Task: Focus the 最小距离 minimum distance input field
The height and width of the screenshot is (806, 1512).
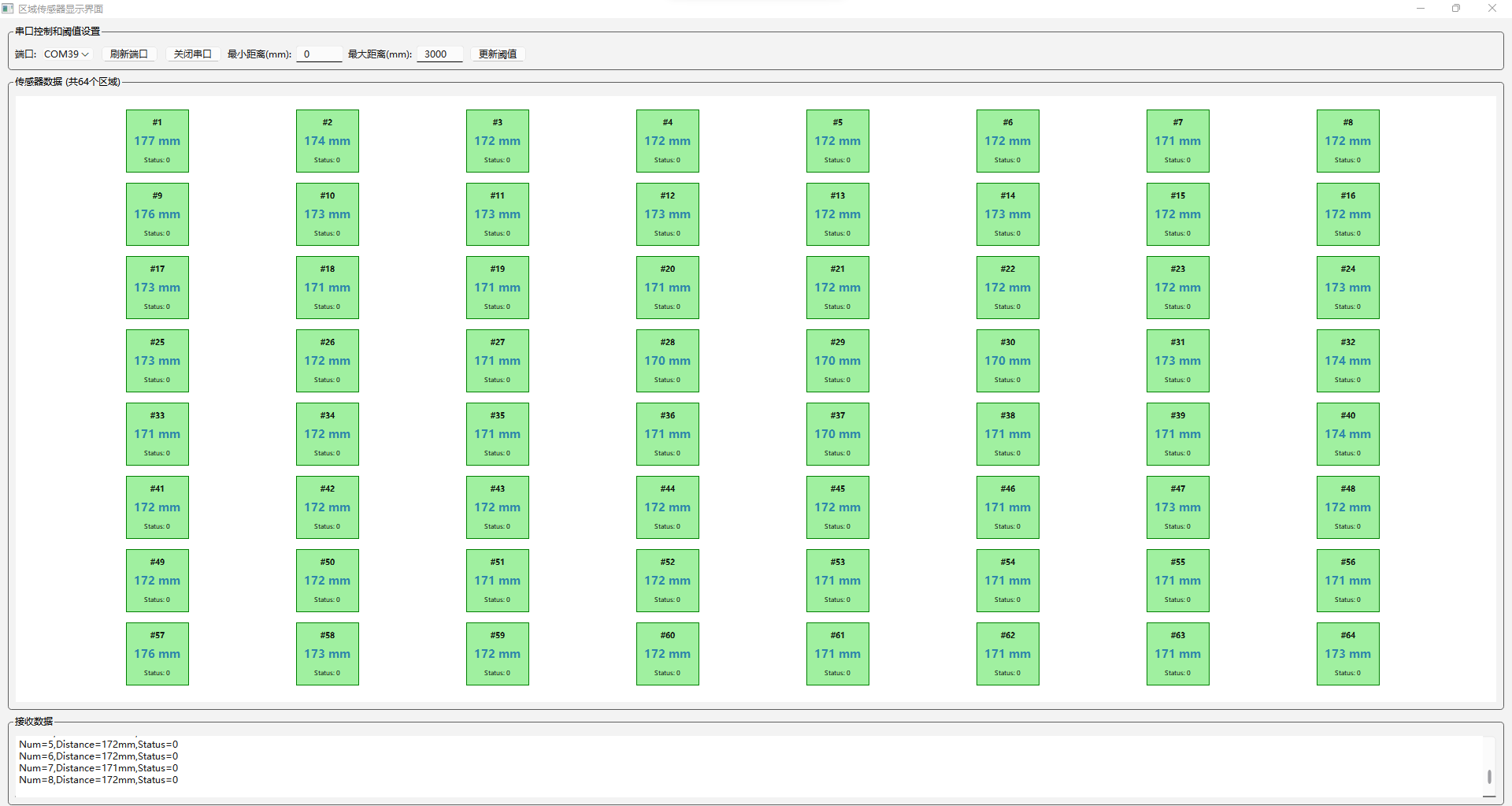Action: [319, 54]
